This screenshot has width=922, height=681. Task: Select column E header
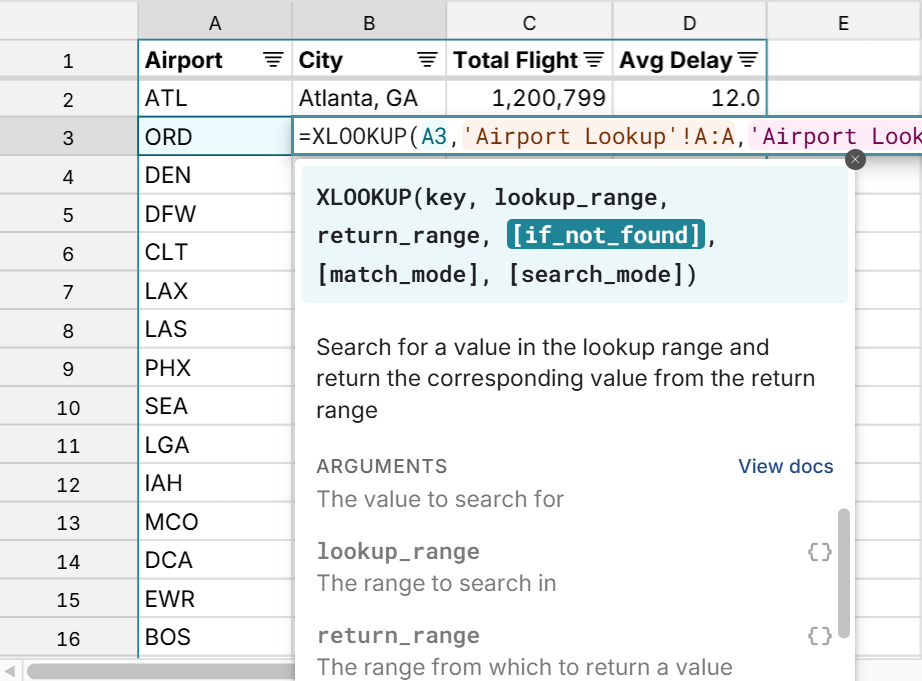point(843,22)
